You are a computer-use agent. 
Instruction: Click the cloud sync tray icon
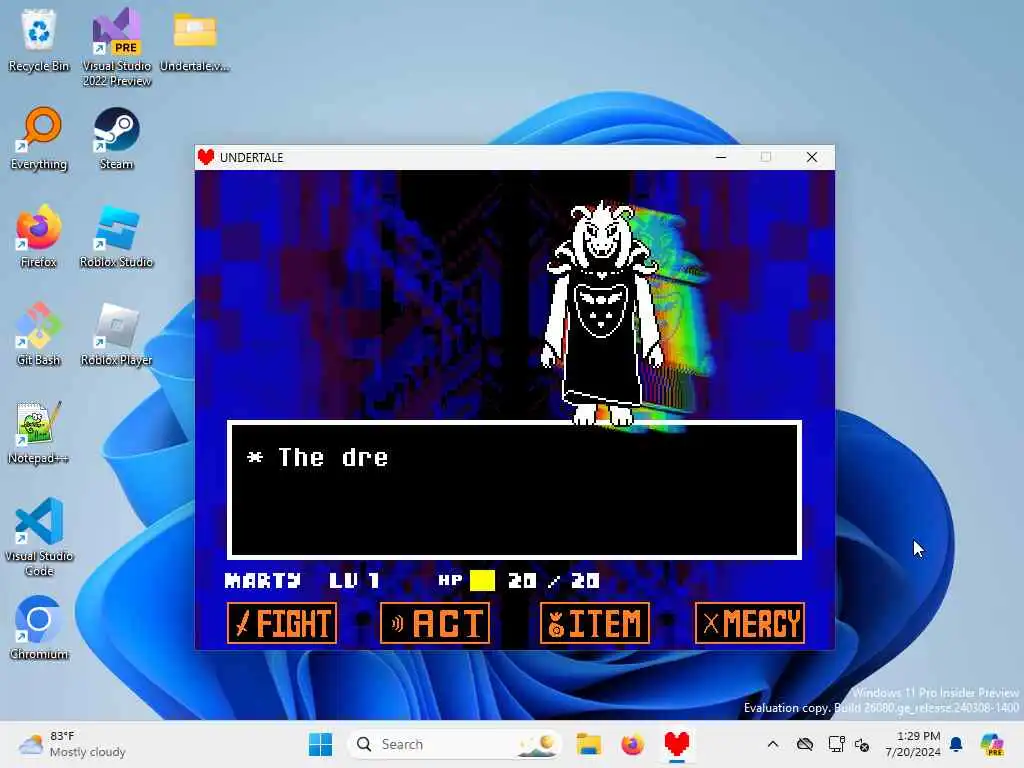pos(805,744)
